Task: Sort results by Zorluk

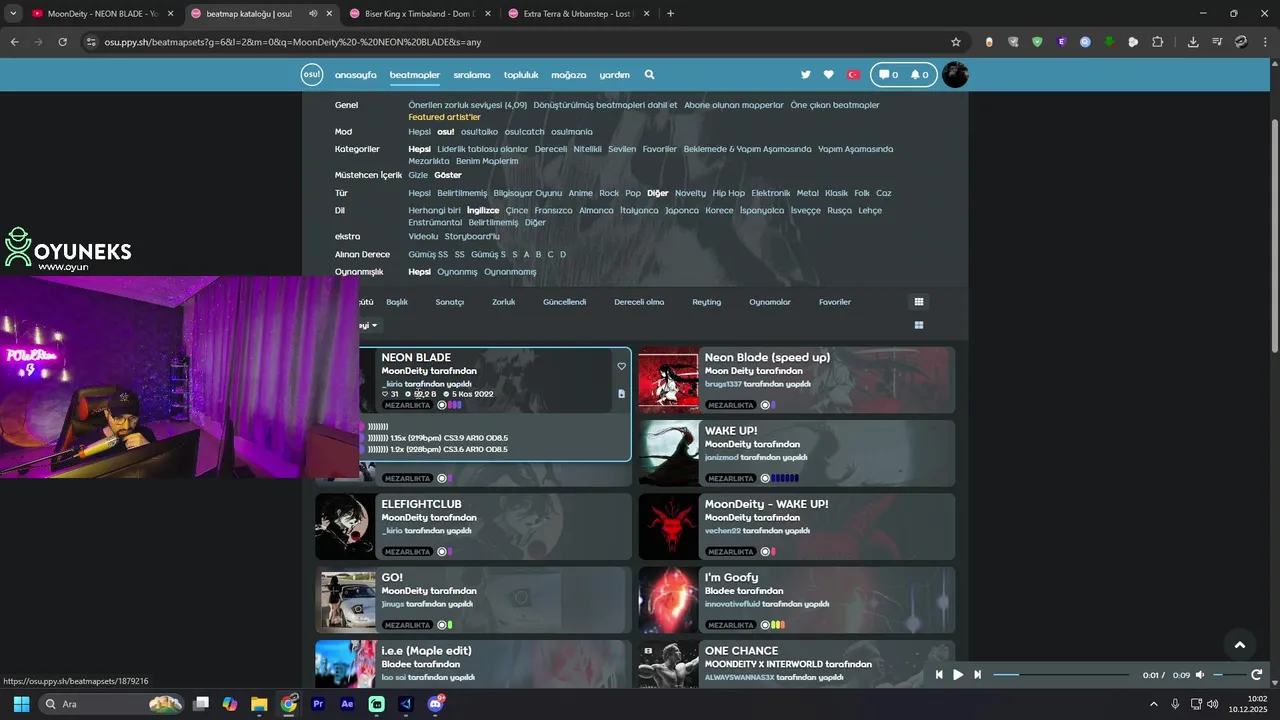Action: tap(504, 302)
